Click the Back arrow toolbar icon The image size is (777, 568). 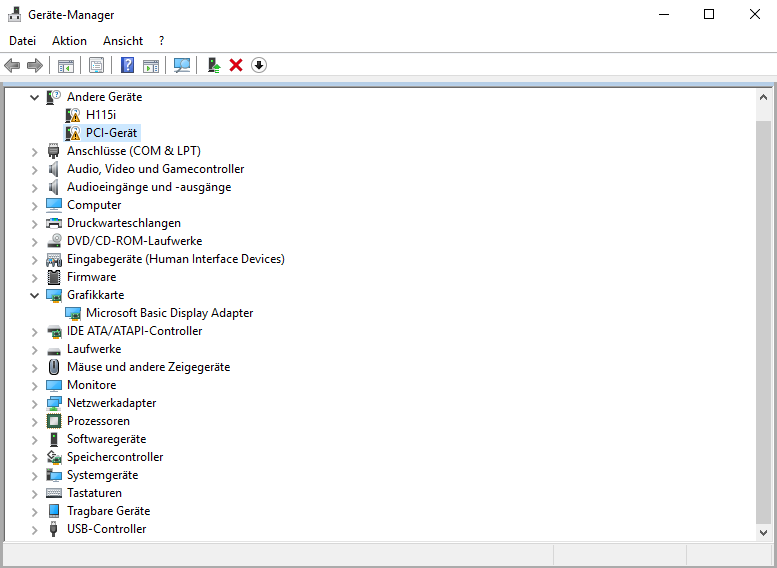(12, 65)
